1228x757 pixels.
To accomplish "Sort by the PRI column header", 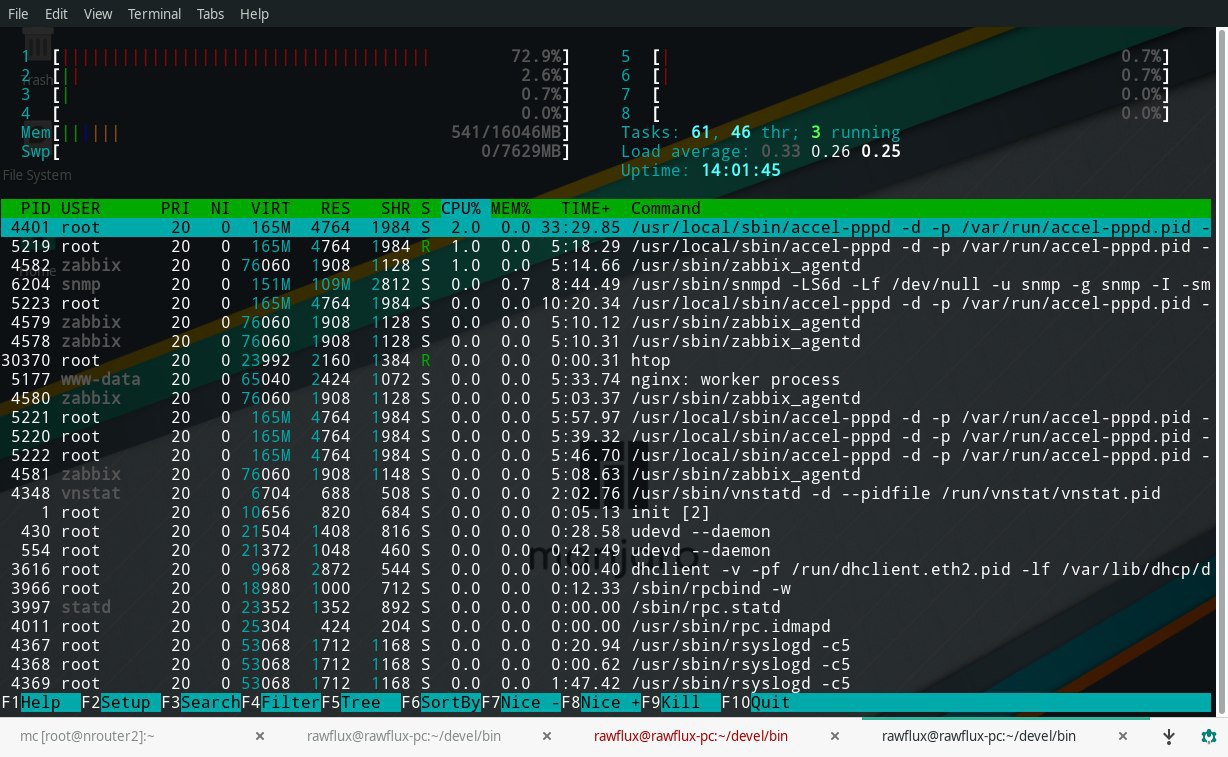I will click(176, 208).
